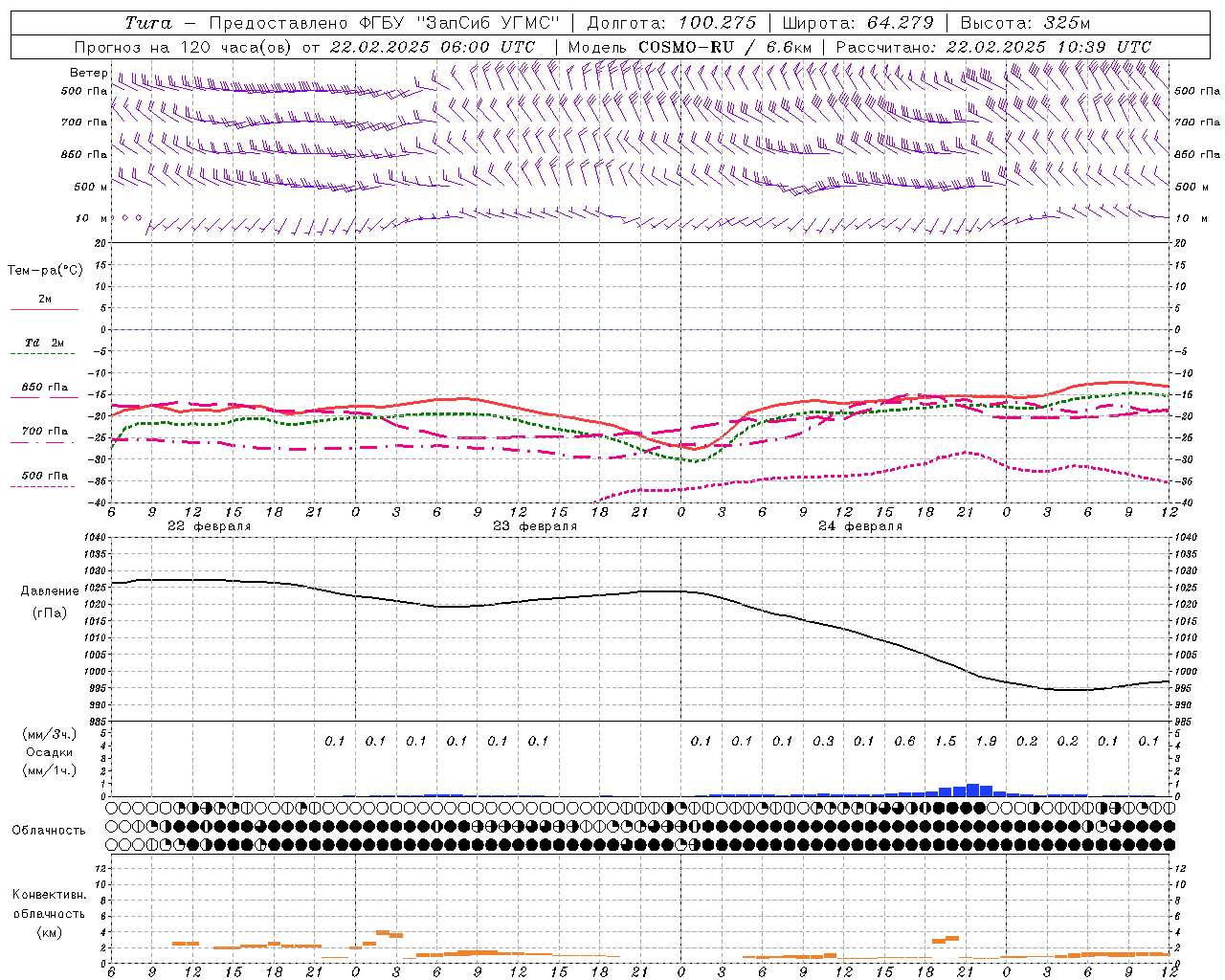Click the '(мм/3ч.)' precipitation unit label
Viewport: 1225px width, 980px height.
tap(50, 734)
